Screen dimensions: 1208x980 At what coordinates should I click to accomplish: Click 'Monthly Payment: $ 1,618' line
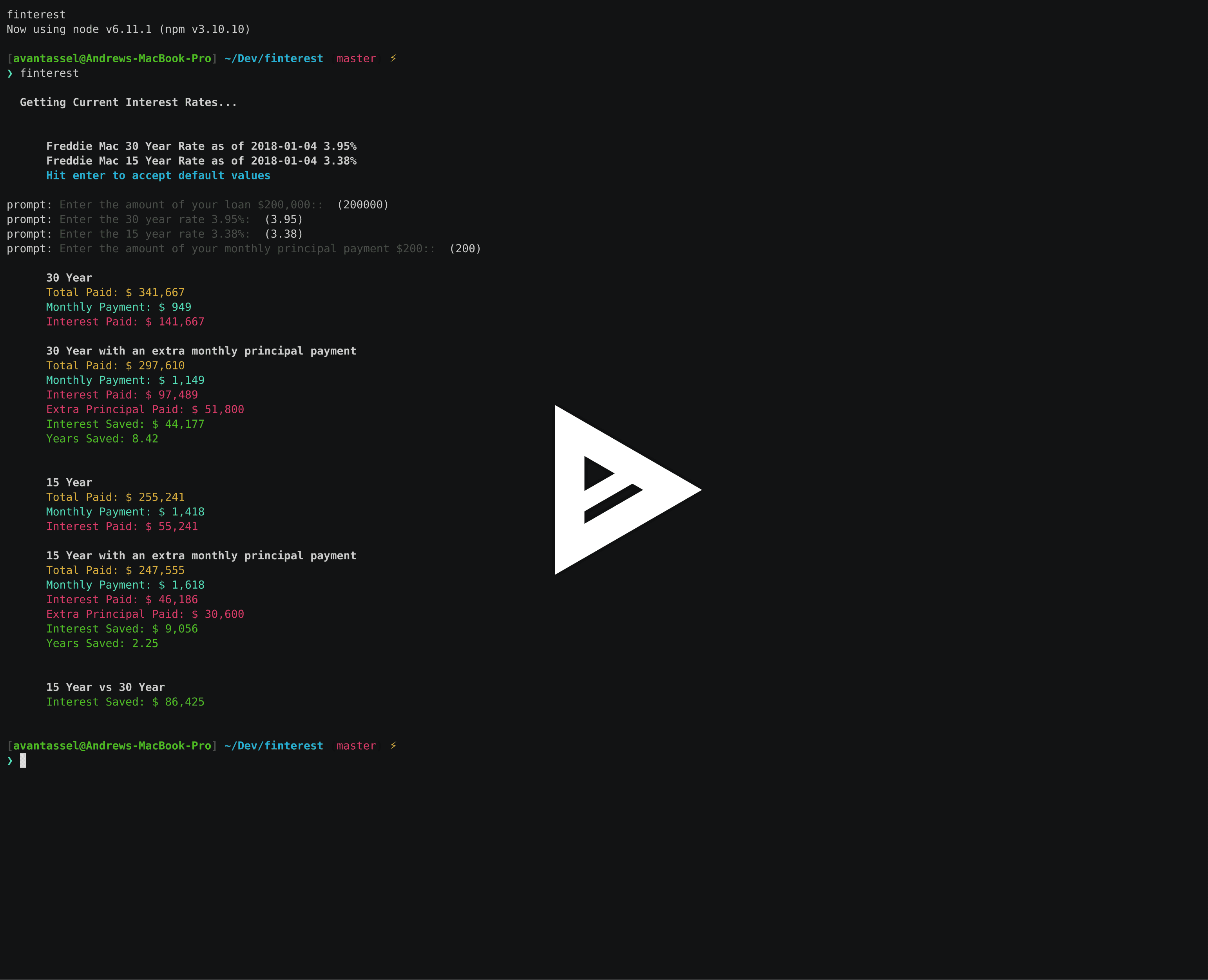pyautogui.click(x=125, y=585)
